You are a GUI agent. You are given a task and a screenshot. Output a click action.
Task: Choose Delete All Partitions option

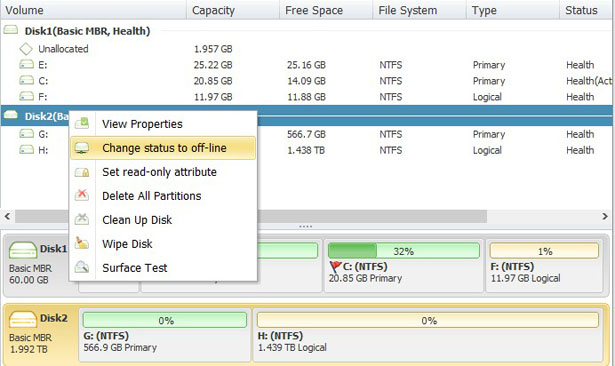coord(163,196)
